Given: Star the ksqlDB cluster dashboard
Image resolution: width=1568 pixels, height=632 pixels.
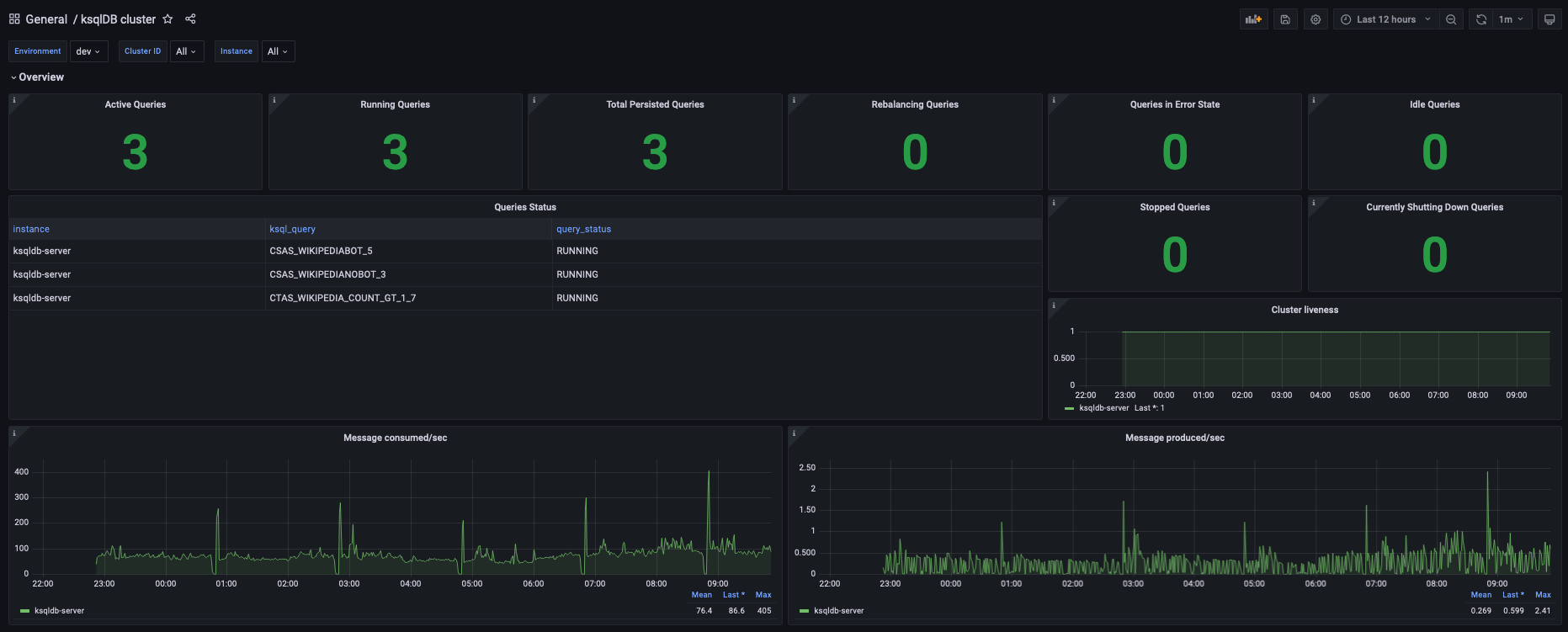Looking at the screenshot, I should point(167,19).
